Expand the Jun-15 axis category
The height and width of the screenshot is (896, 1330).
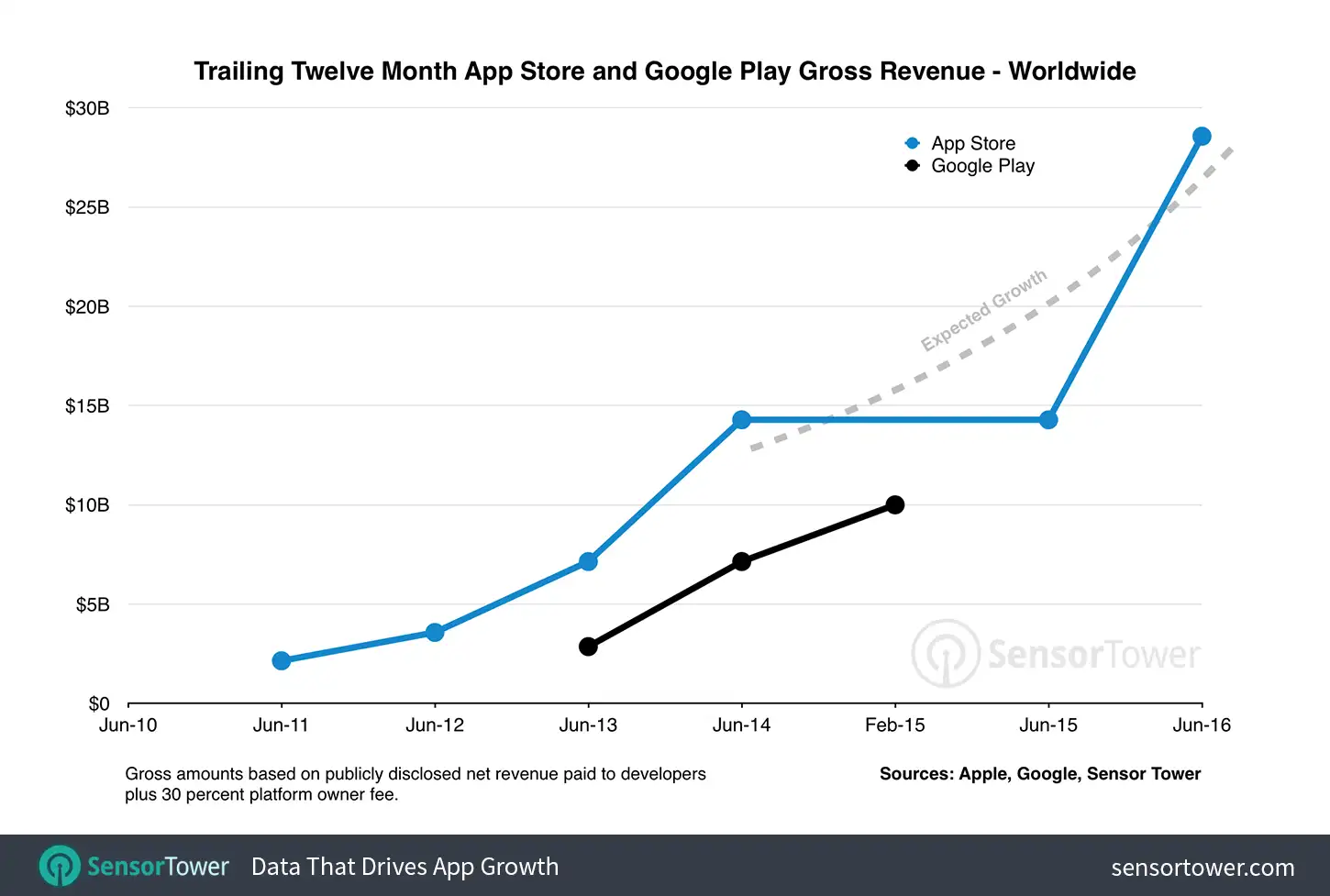pyautogui.click(x=1048, y=724)
